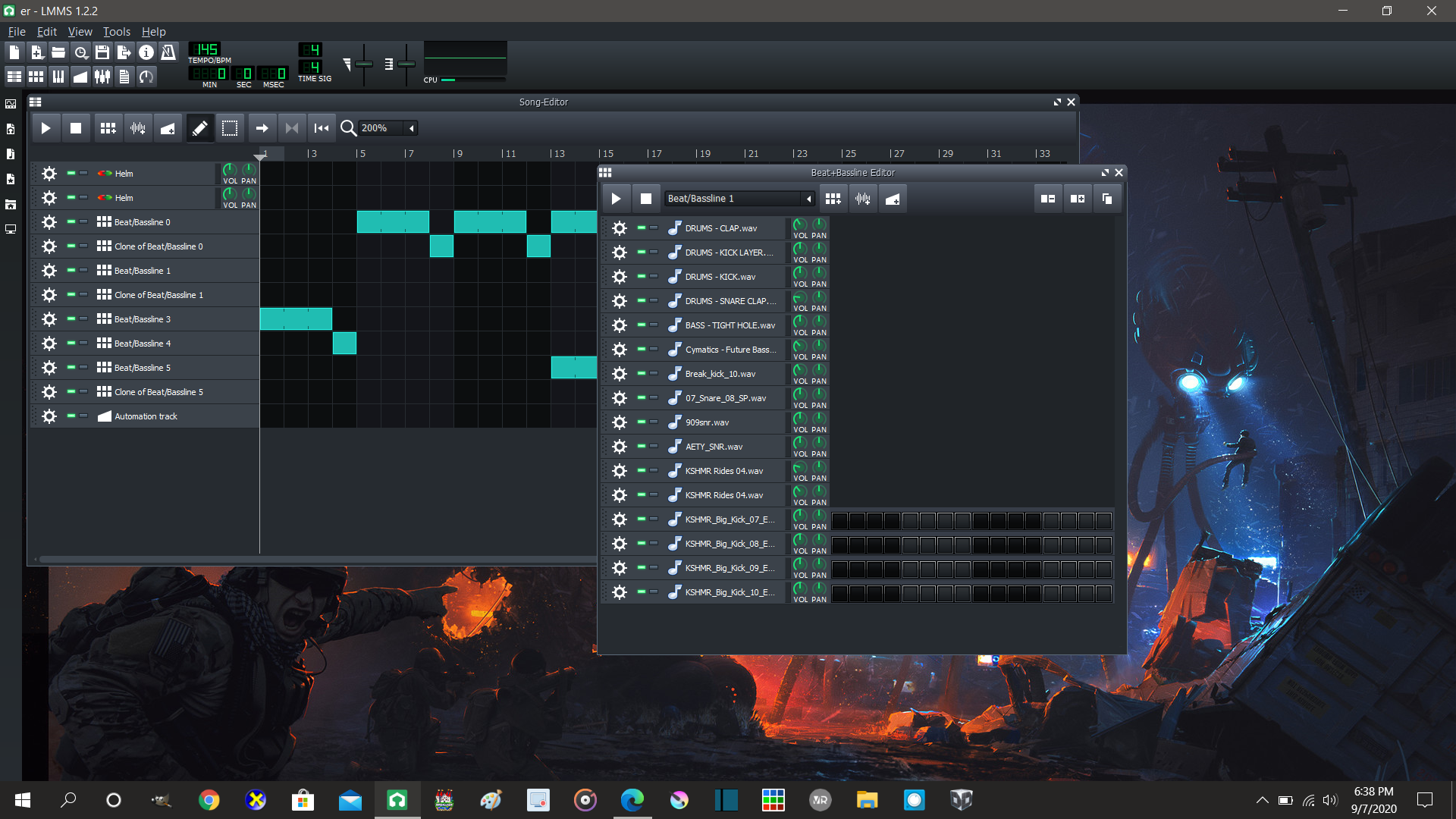Show the Piano-Roll via toolbar icon
This screenshot has width=1456, height=819.
58,77
